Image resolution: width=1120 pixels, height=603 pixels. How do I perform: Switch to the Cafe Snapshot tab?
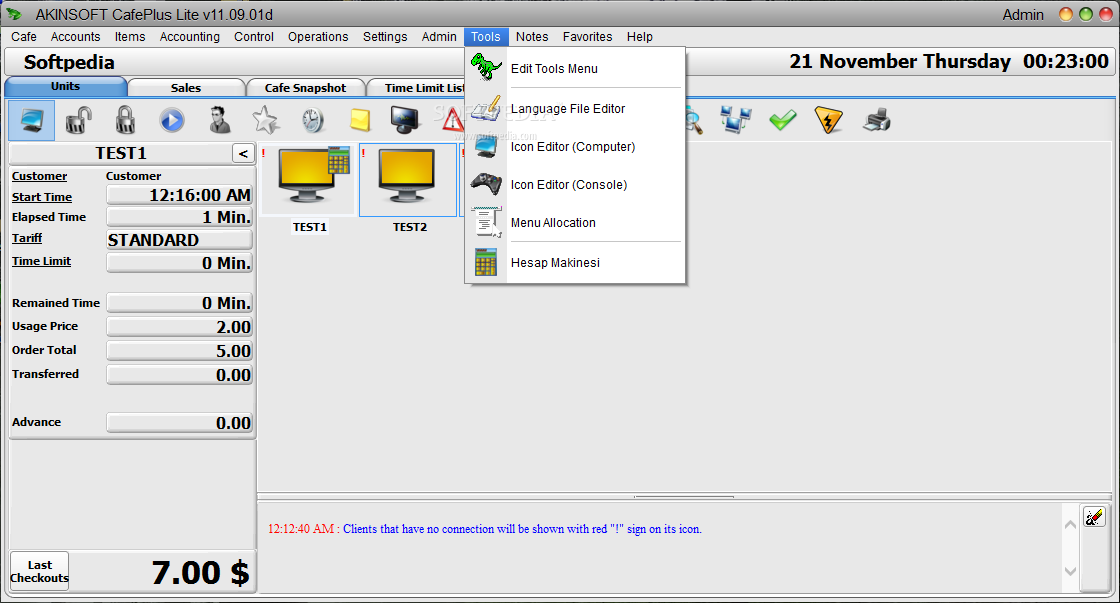click(x=305, y=87)
